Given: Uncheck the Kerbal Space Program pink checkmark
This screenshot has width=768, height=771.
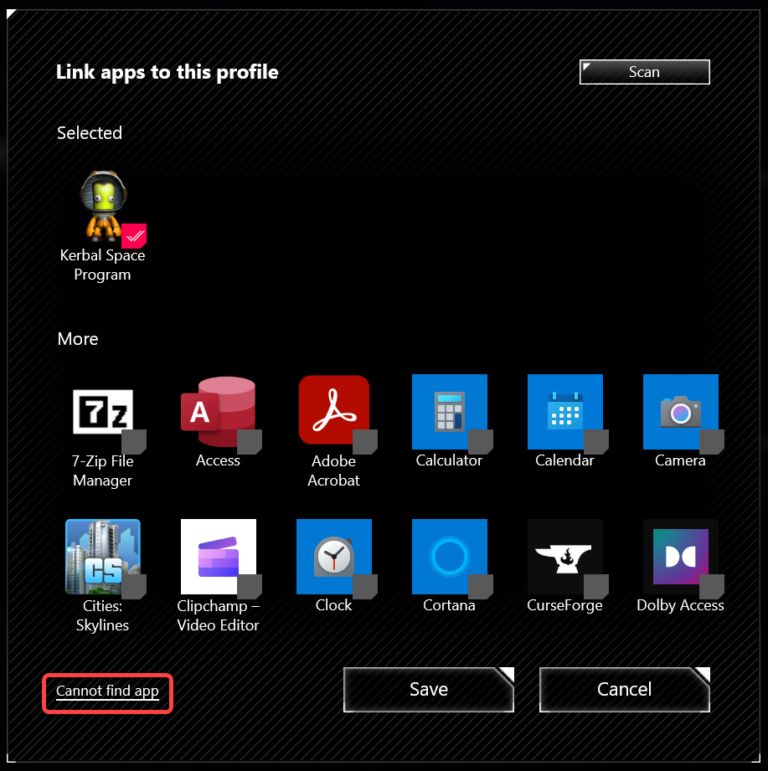Looking at the screenshot, I should [x=134, y=236].
